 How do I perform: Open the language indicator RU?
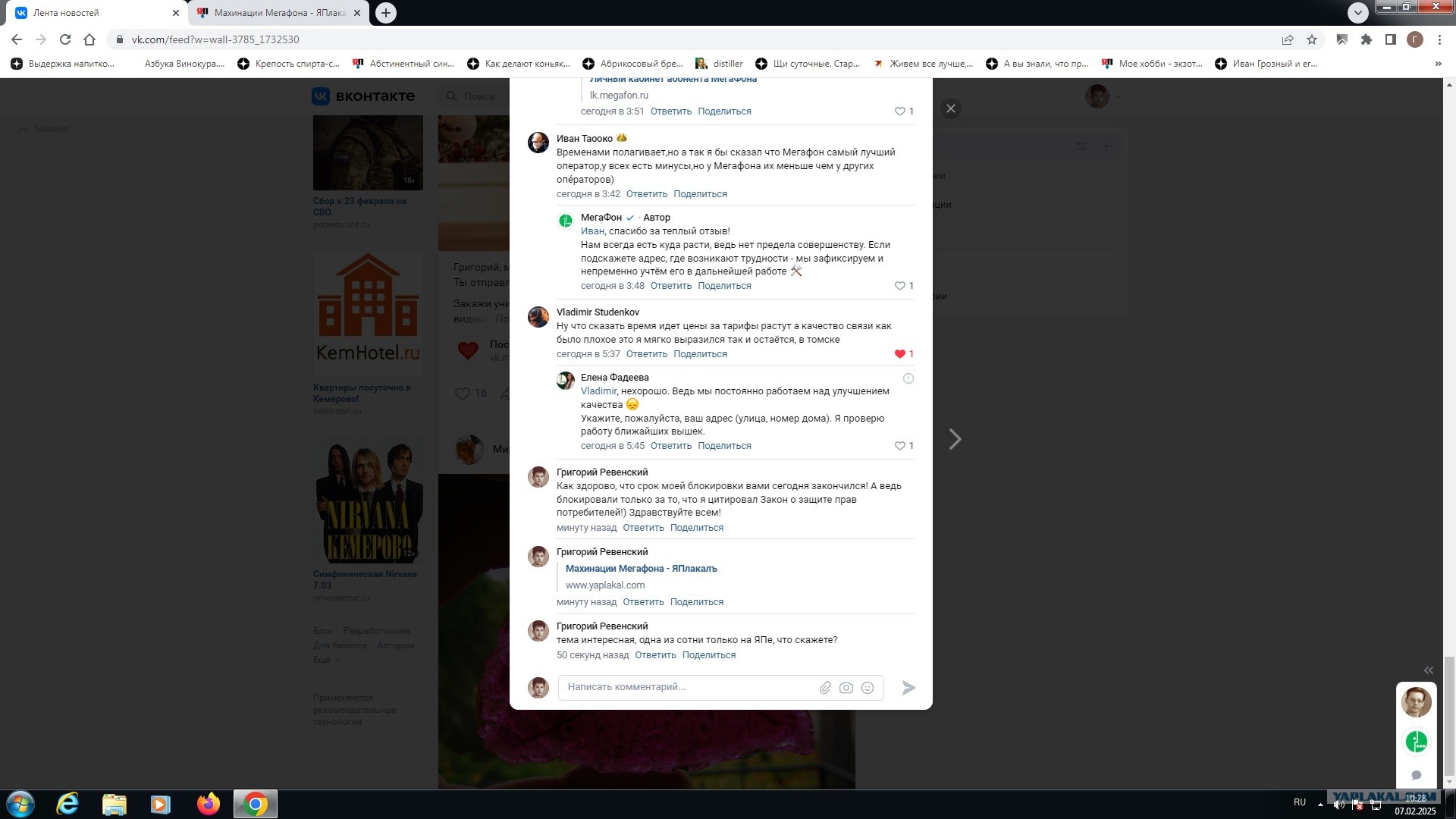(x=1300, y=802)
